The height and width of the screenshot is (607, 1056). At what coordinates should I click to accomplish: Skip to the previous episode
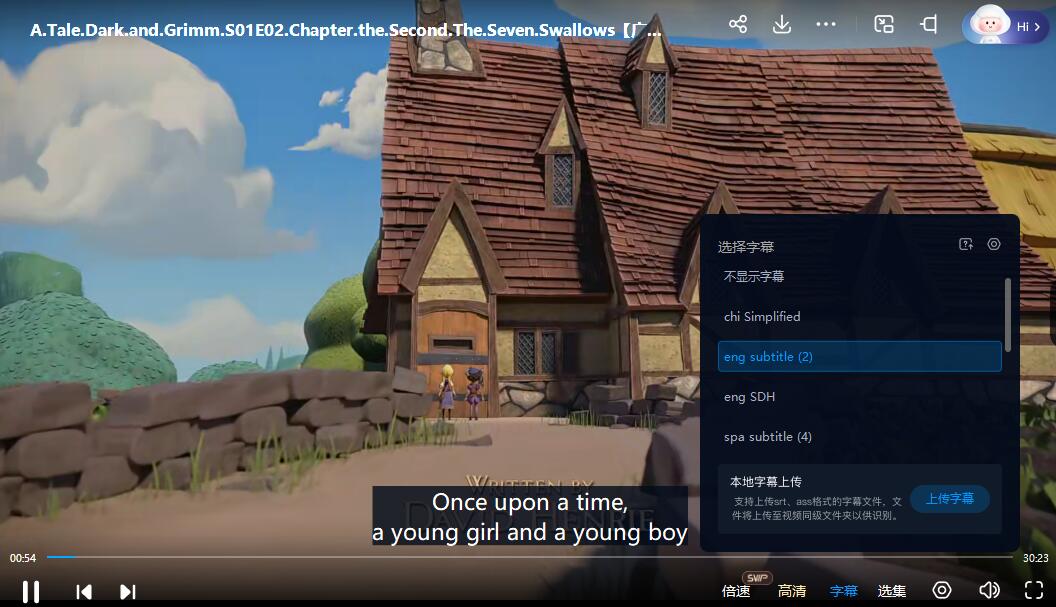(x=84, y=592)
